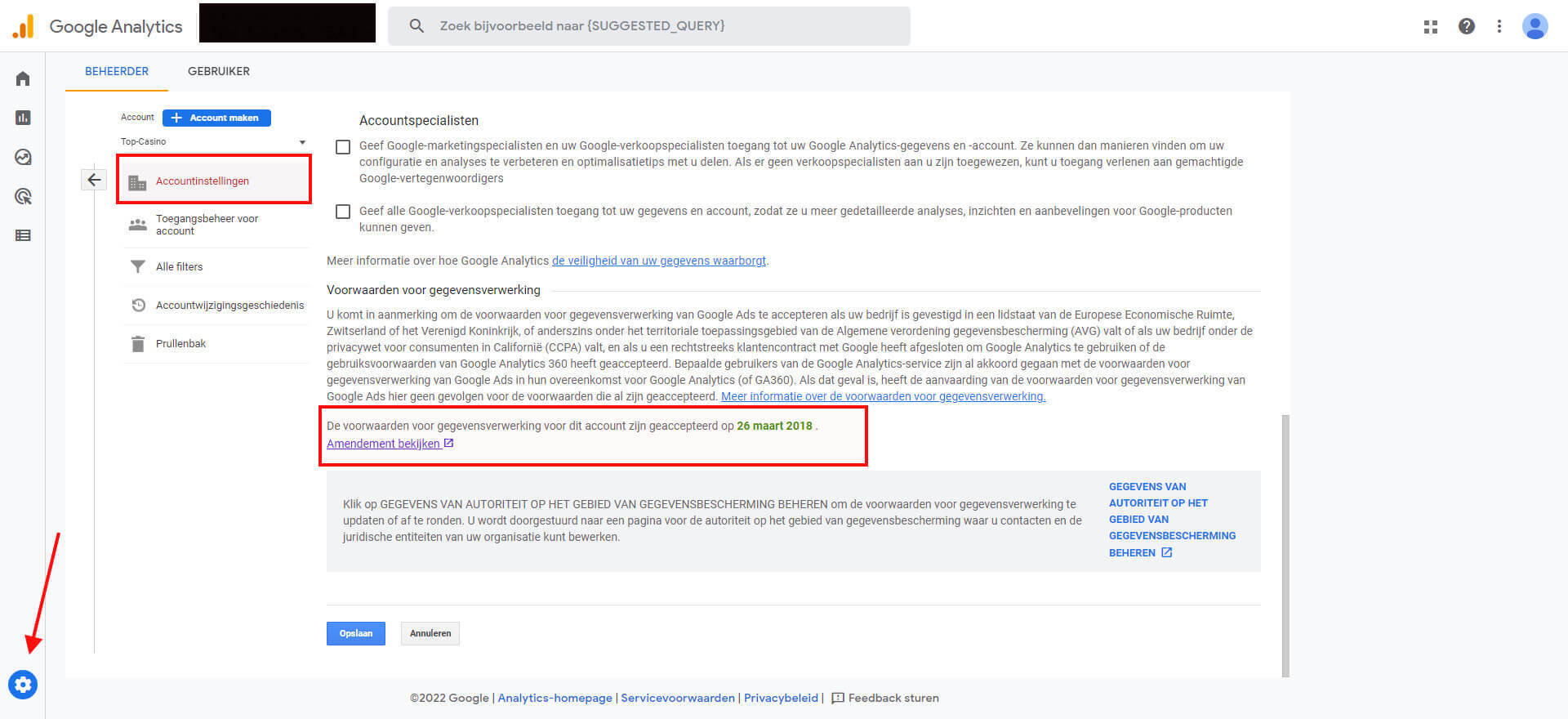Click the 26 maart 2018 date text
This screenshot has height=719, width=1568.
tap(774, 426)
